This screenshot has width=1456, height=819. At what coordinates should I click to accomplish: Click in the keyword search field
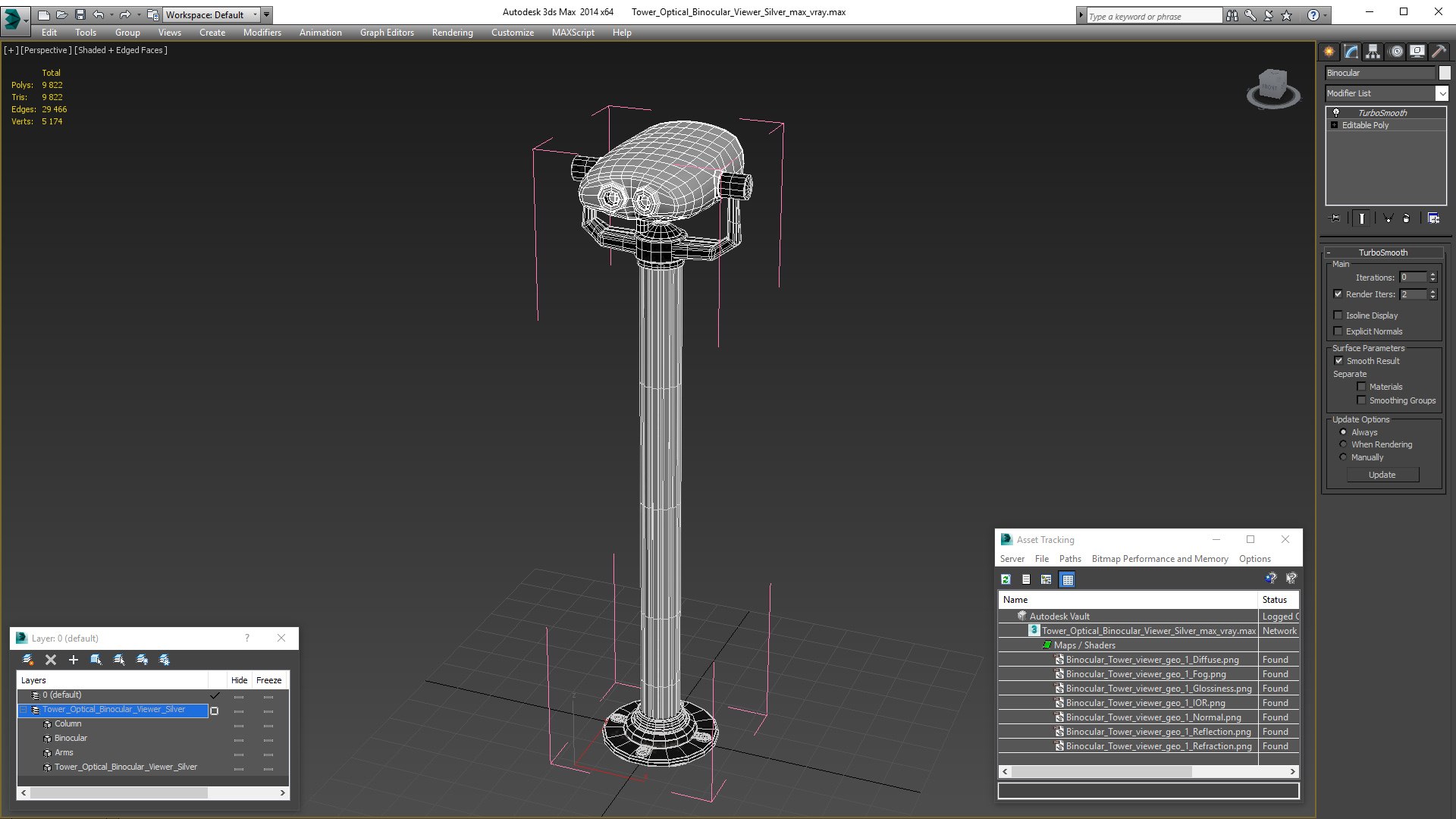coord(1153,16)
